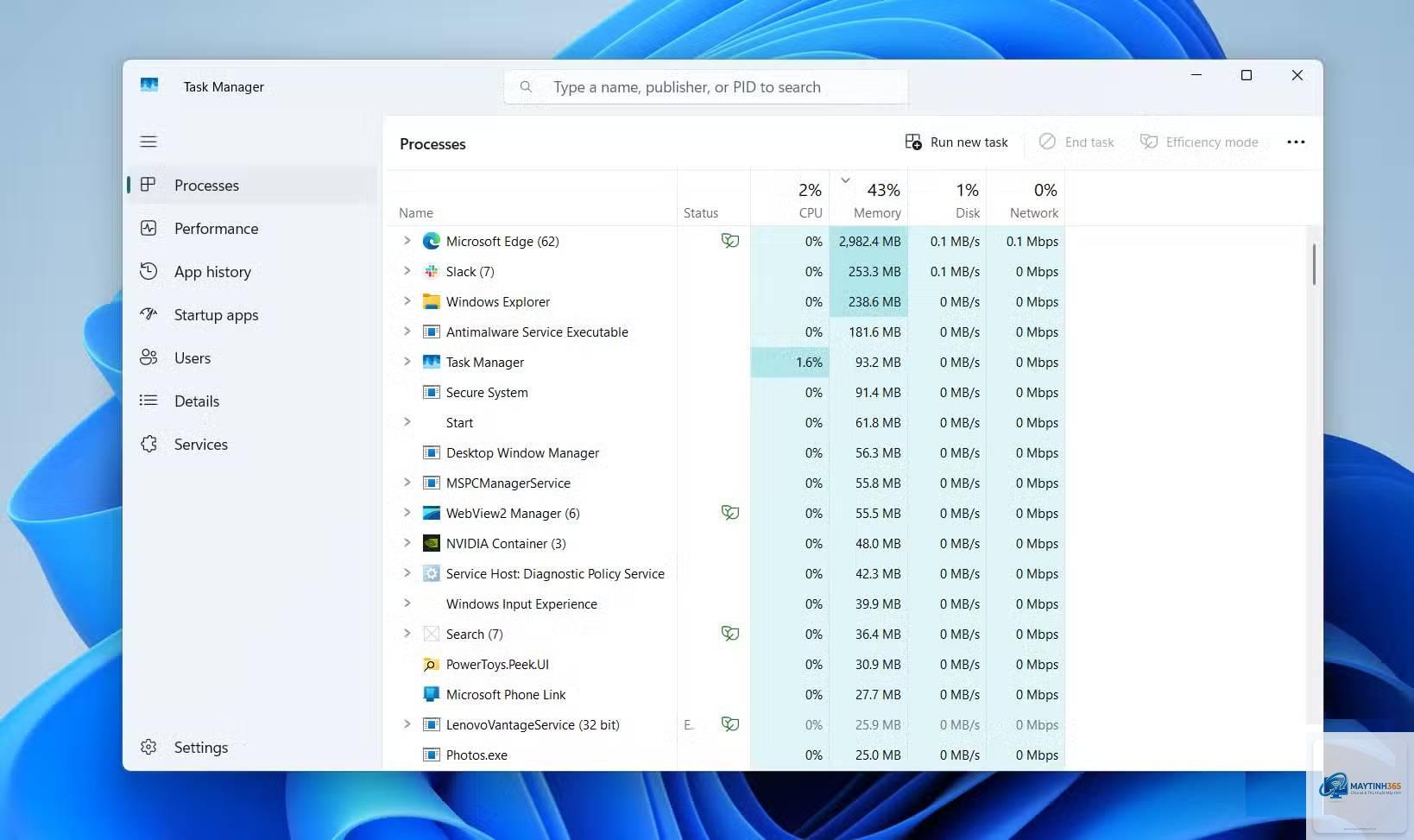Expand the Search (7) process group
The height and width of the screenshot is (840, 1414).
[407, 634]
